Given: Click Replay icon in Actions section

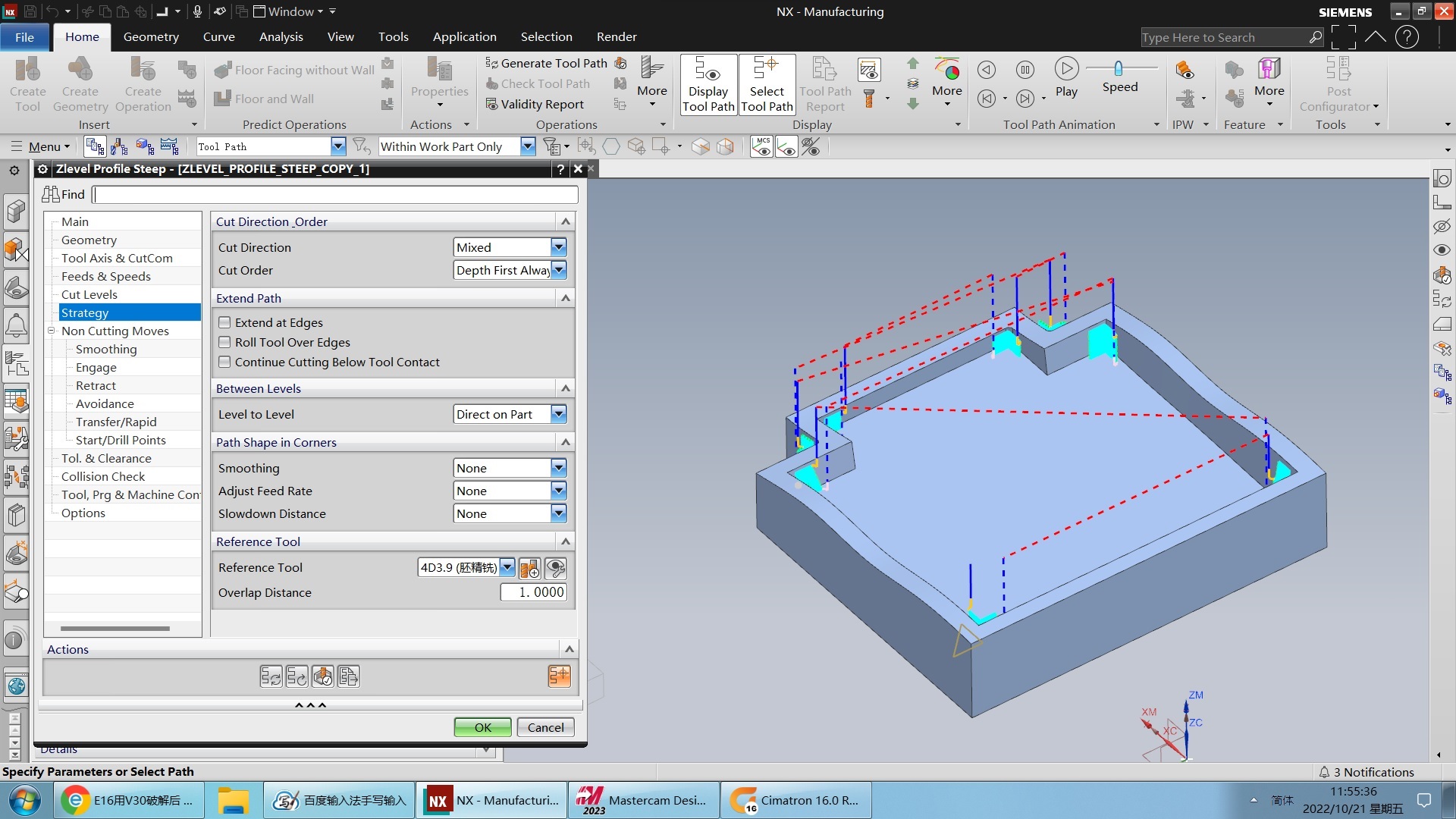Looking at the screenshot, I should [297, 676].
